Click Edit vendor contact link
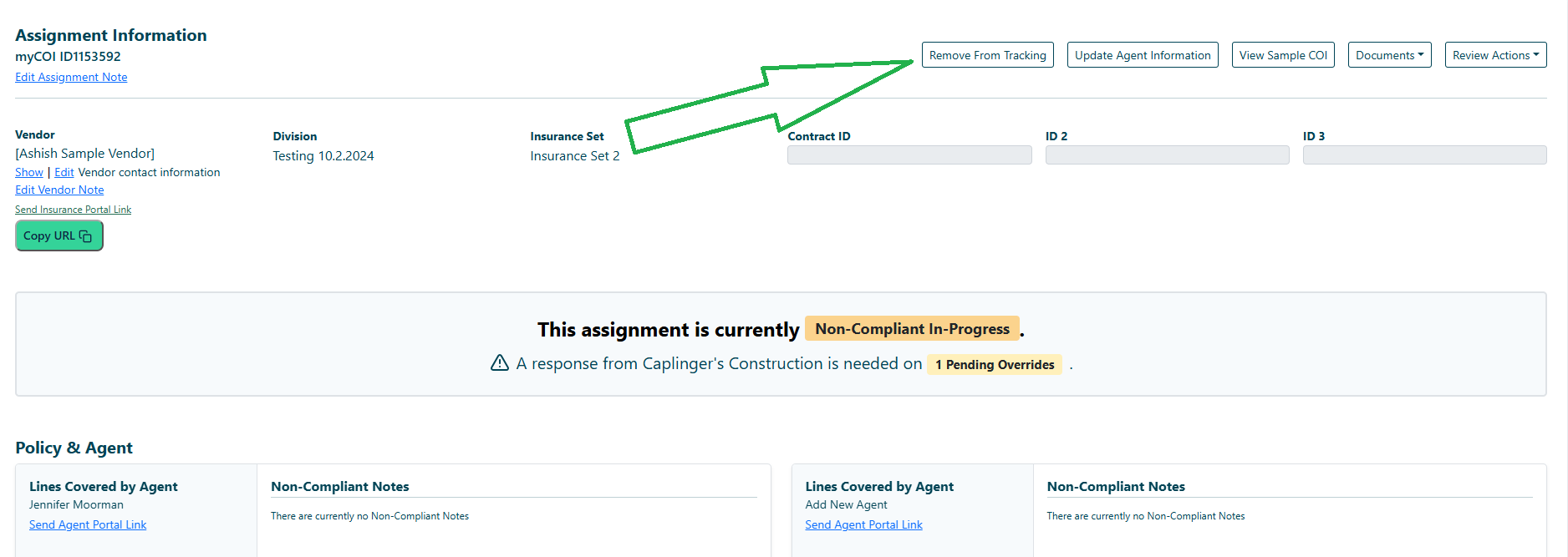 point(64,172)
